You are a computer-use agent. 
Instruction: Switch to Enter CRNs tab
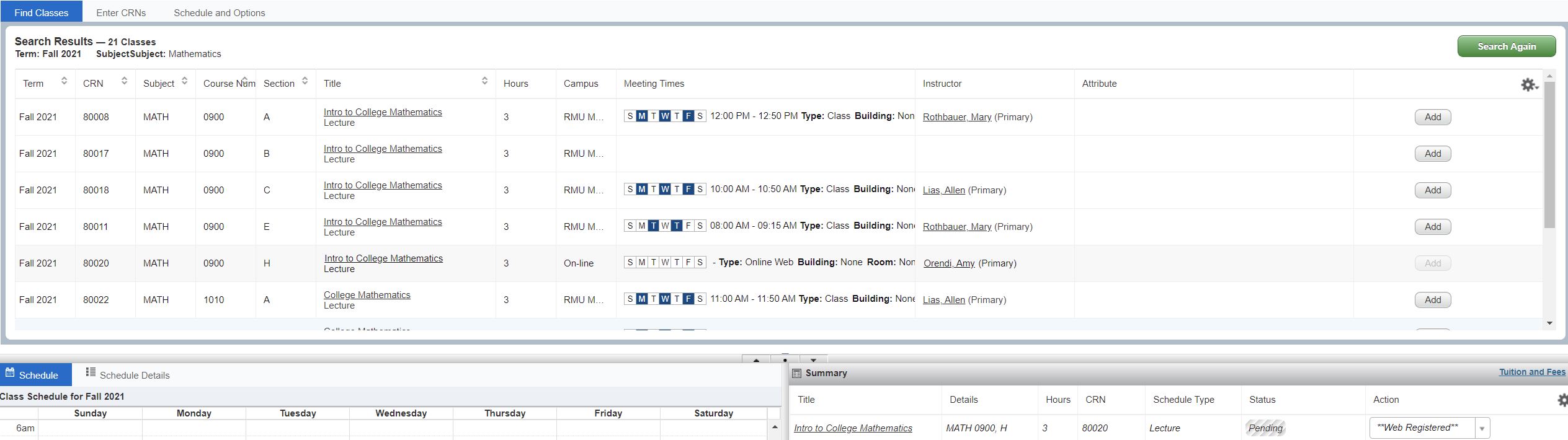pyautogui.click(x=121, y=12)
